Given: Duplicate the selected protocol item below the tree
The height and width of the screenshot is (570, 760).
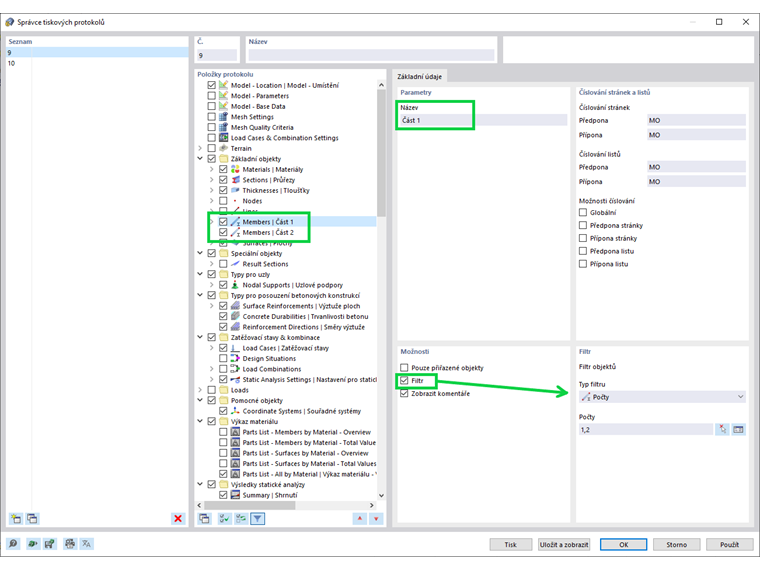Looking at the screenshot, I should pyautogui.click(x=205, y=519).
